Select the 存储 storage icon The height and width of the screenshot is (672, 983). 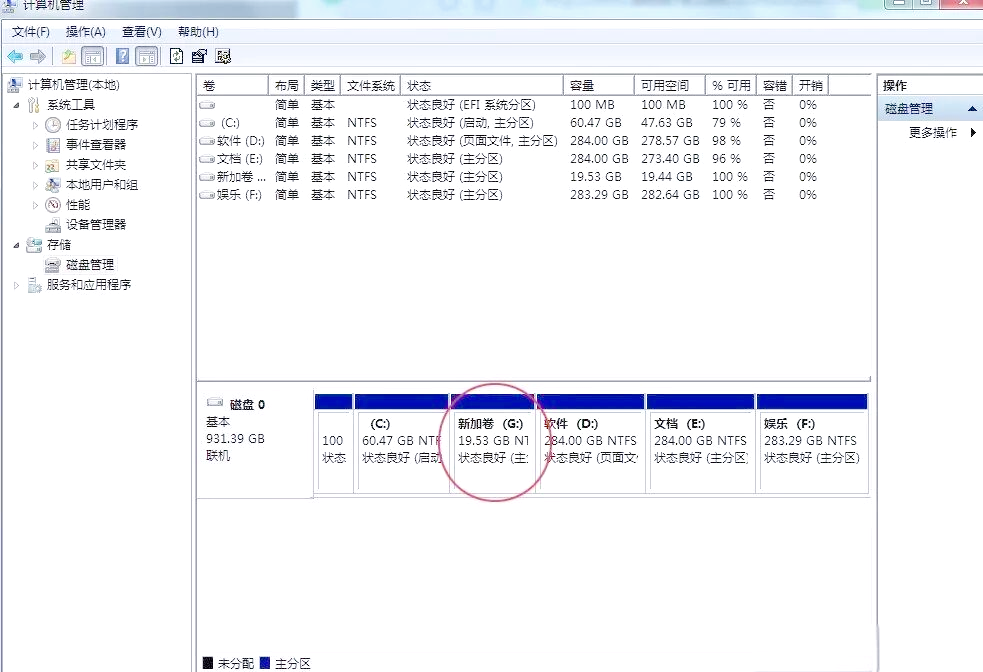(x=34, y=245)
